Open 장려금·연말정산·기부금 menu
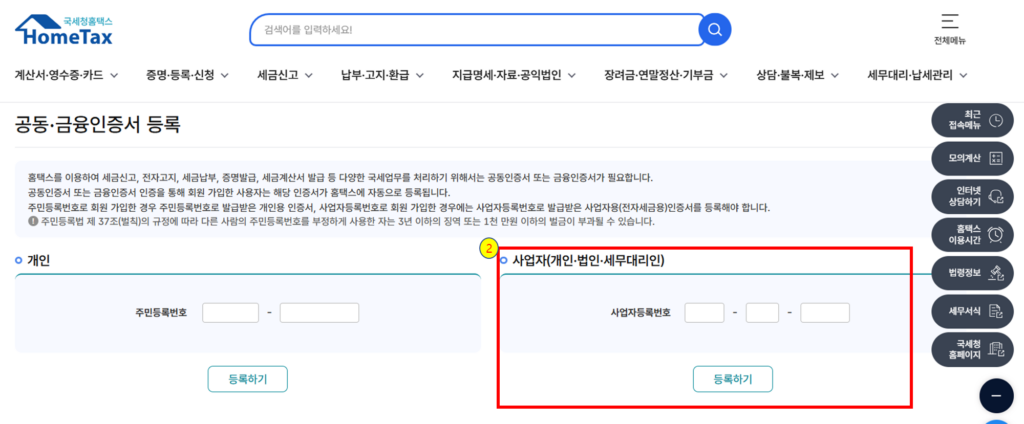The image size is (1024, 424). coord(666,75)
